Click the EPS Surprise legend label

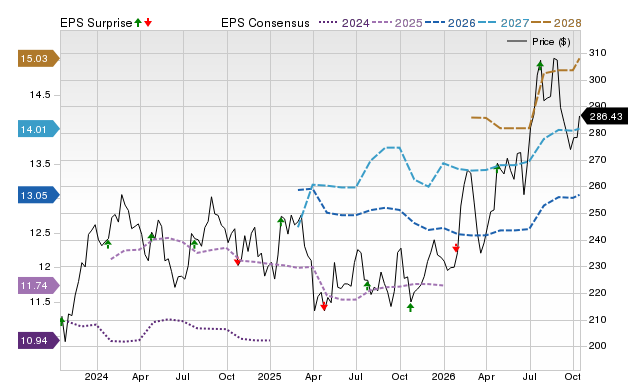pyautogui.click(x=96, y=23)
